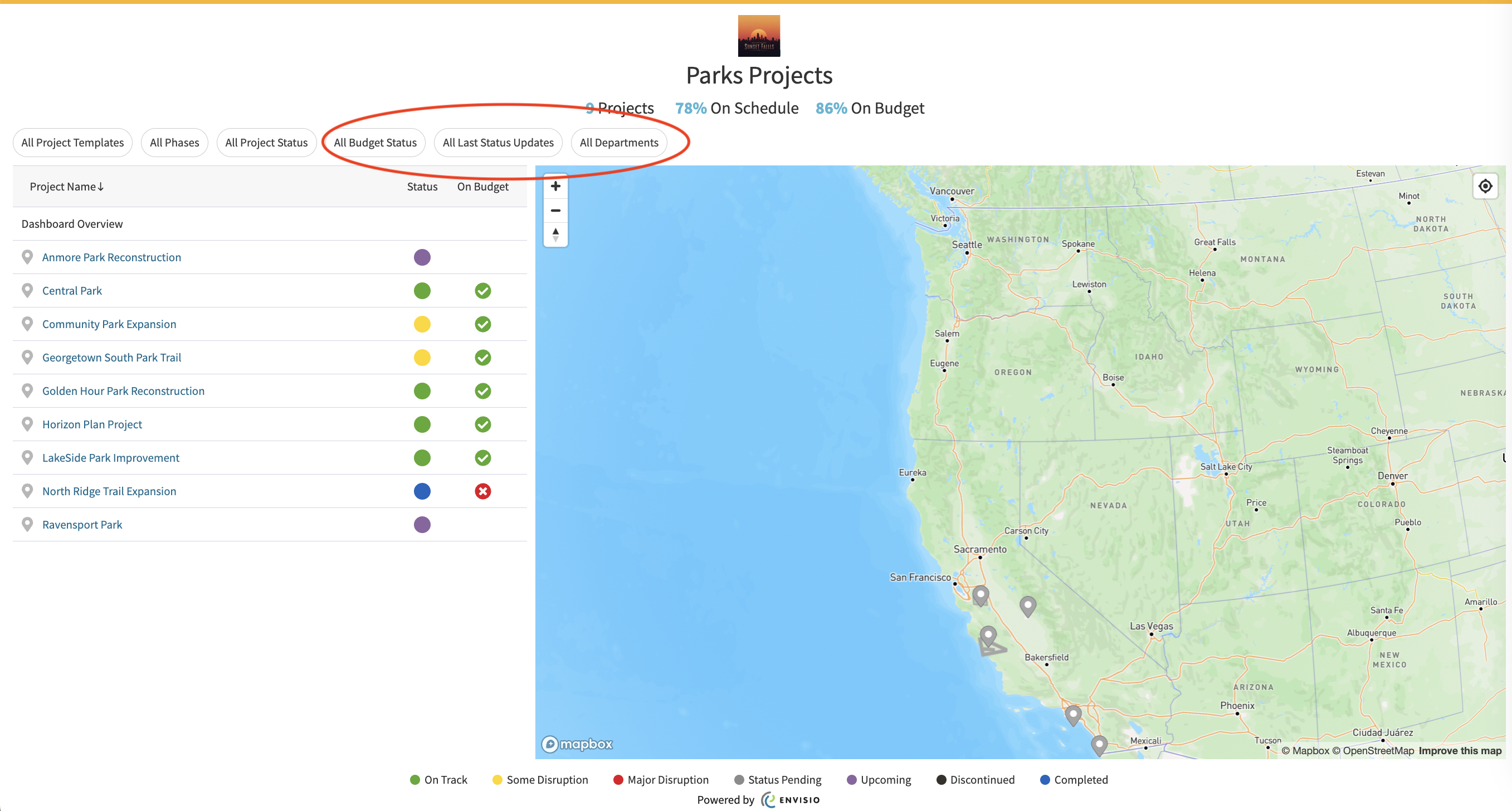The height and width of the screenshot is (811, 1512).
Task: Click location pin beside Anmore Park Reconstruction
Action: pos(27,257)
